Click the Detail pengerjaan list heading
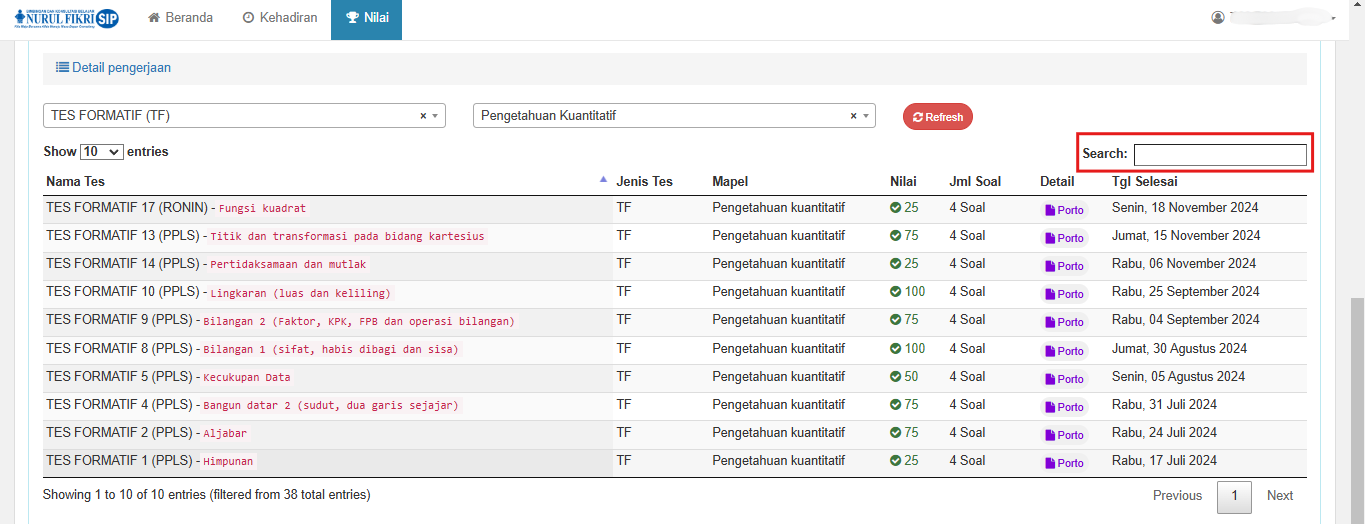1365x524 pixels. click(113, 68)
